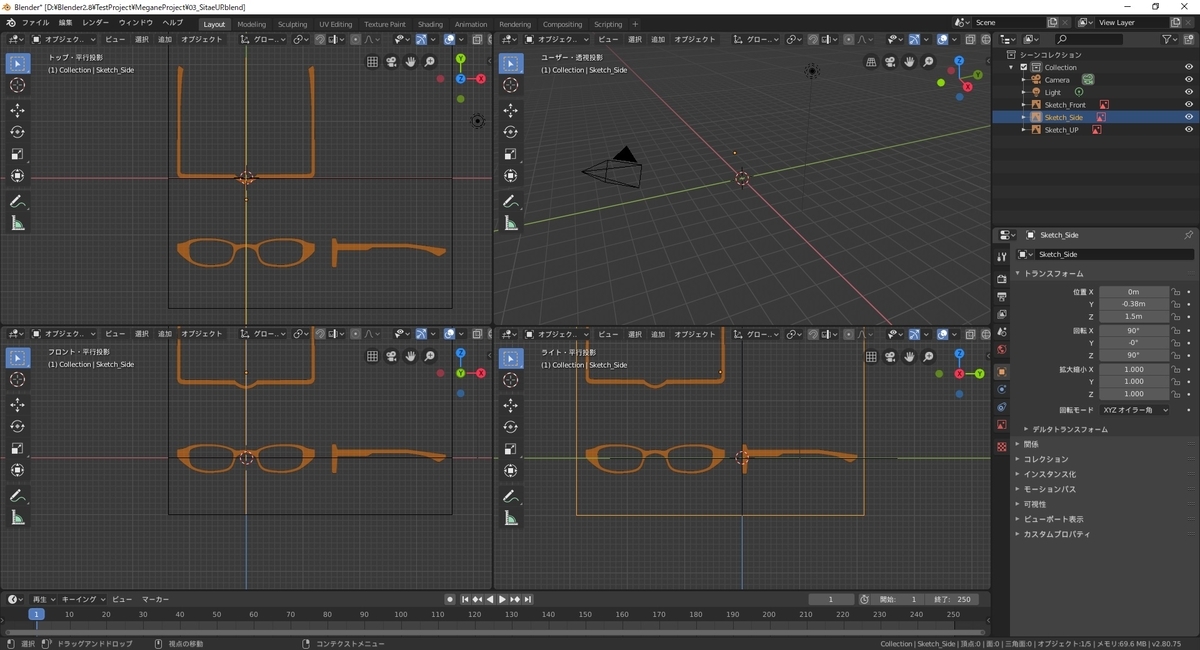Open outliner filter dropdown
The height and width of the screenshot is (650, 1200).
1170,39
